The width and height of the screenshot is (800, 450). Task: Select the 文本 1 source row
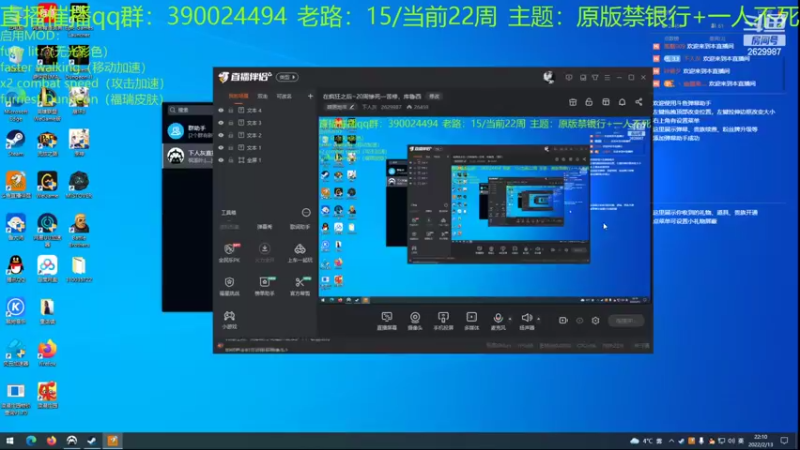tap(265, 147)
